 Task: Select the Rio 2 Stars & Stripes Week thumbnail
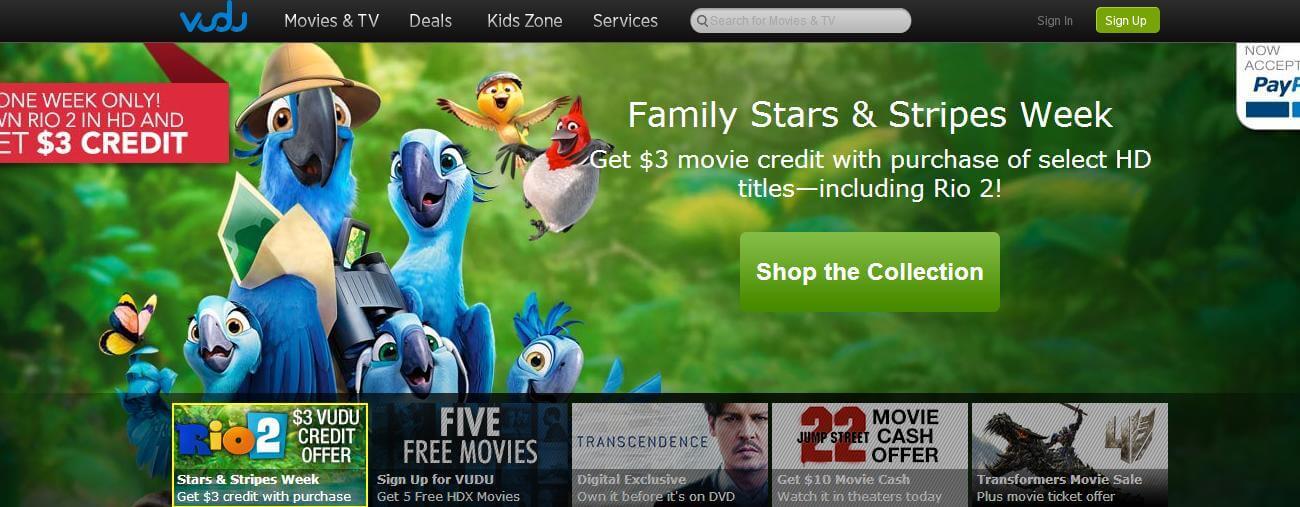(270, 455)
